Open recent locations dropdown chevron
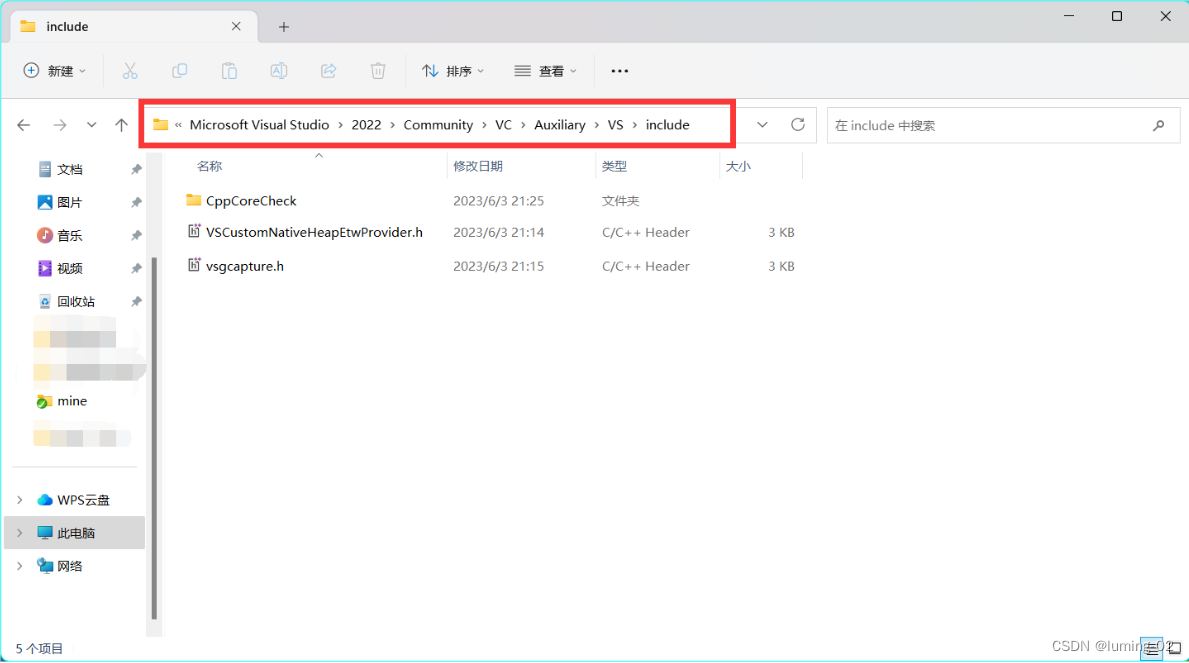Image resolution: width=1189 pixels, height=663 pixels. pos(91,125)
